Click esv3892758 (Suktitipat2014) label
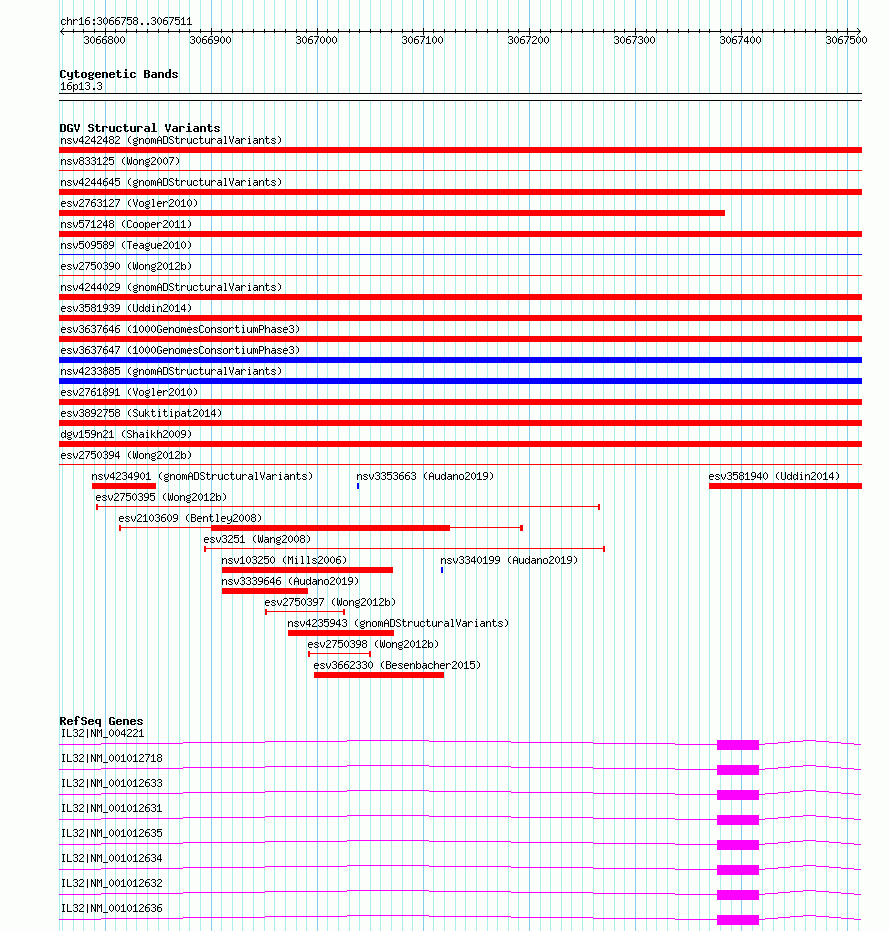 coord(141,413)
